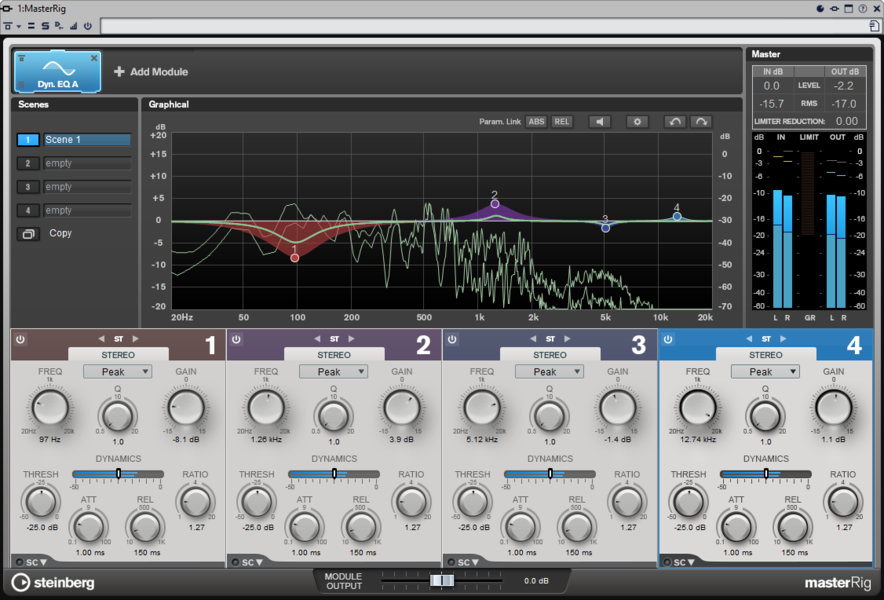Screen dimensions: 884x600
Task: Click band 2 left arrow next to ST
Action: (x=317, y=339)
